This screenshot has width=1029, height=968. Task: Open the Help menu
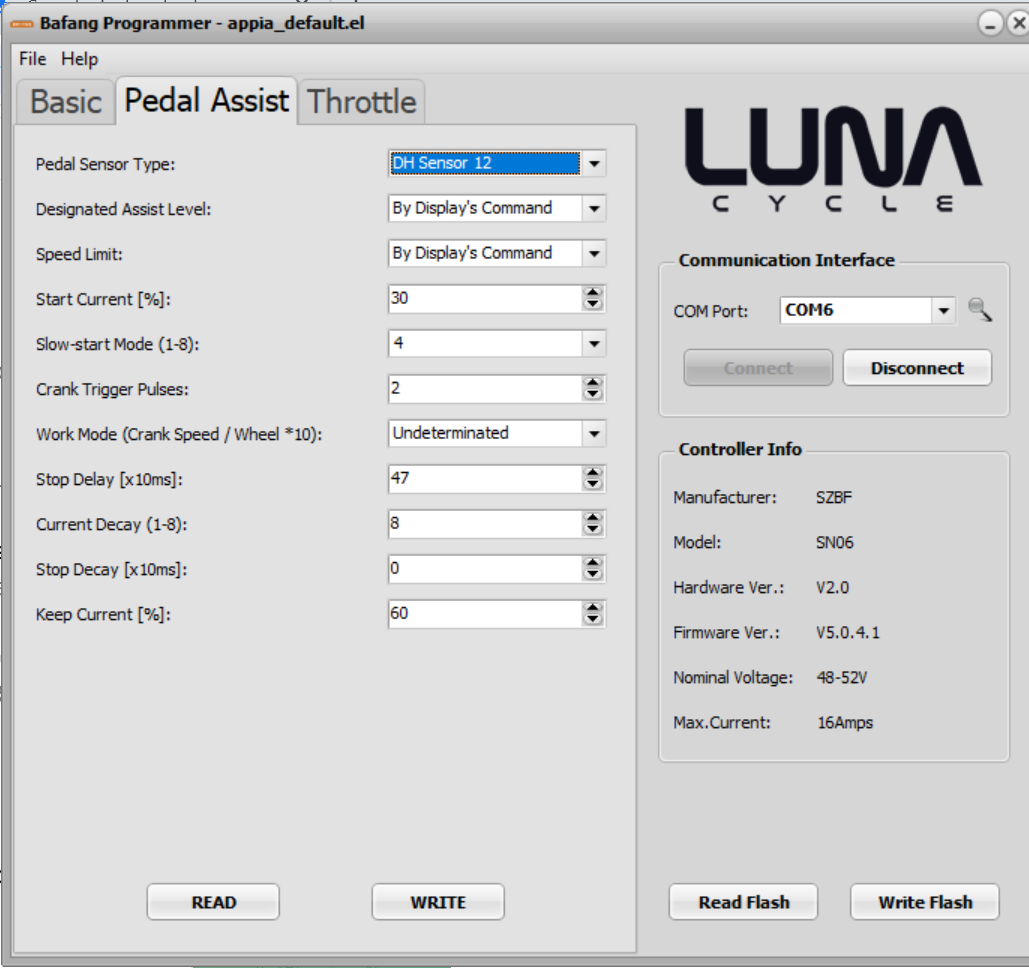[x=79, y=59]
